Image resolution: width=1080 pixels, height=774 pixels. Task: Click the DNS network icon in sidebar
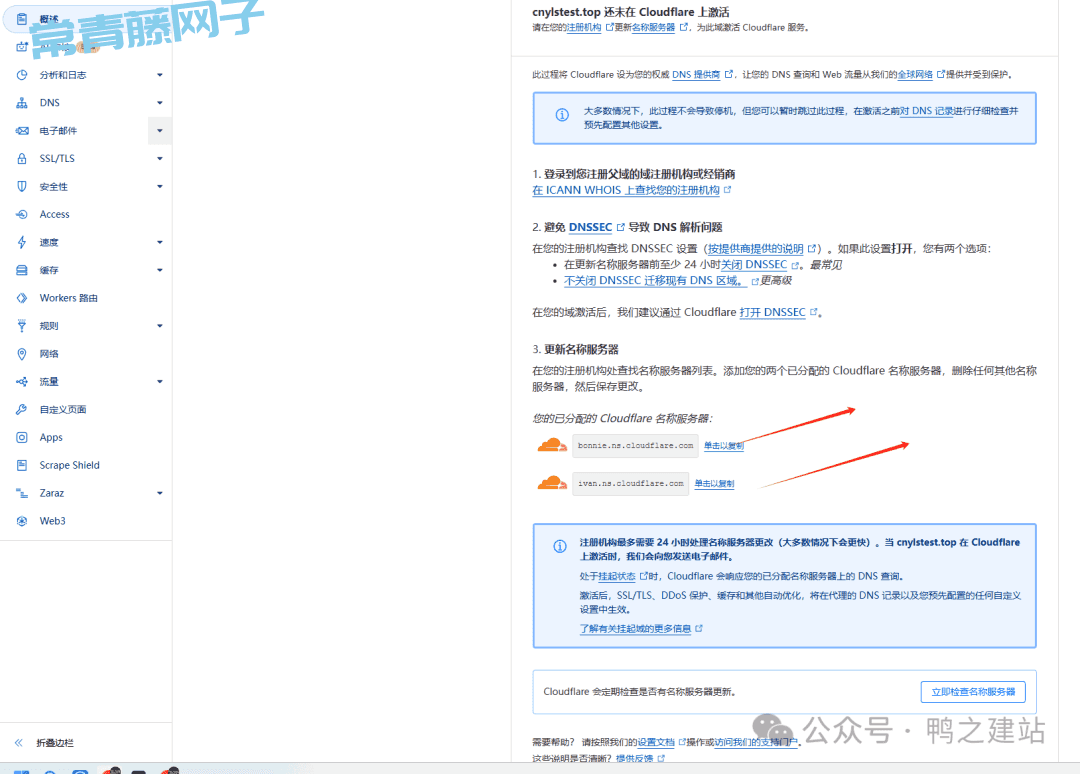pos(22,103)
